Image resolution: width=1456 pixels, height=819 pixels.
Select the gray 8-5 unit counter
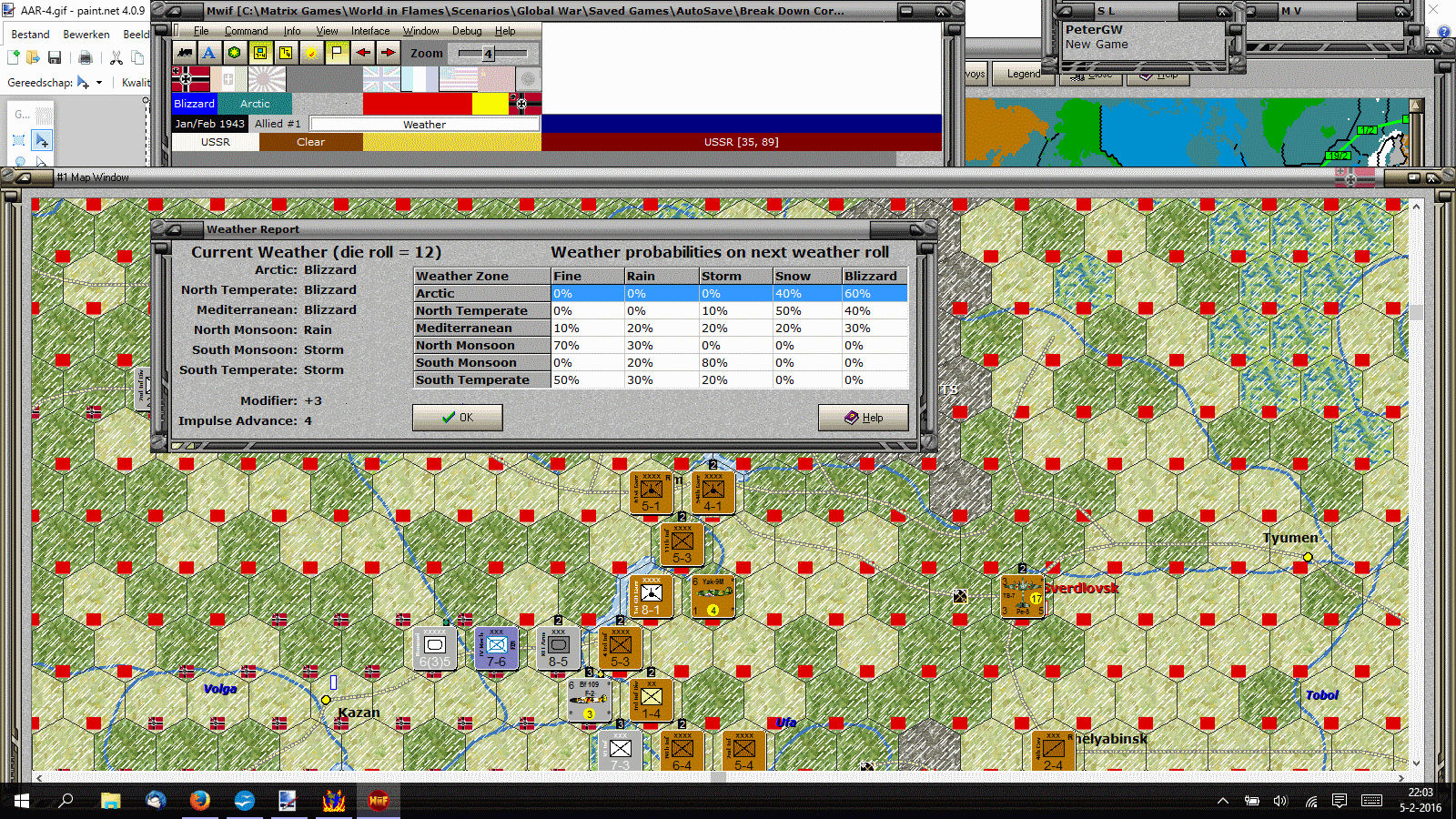[x=559, y=648]
